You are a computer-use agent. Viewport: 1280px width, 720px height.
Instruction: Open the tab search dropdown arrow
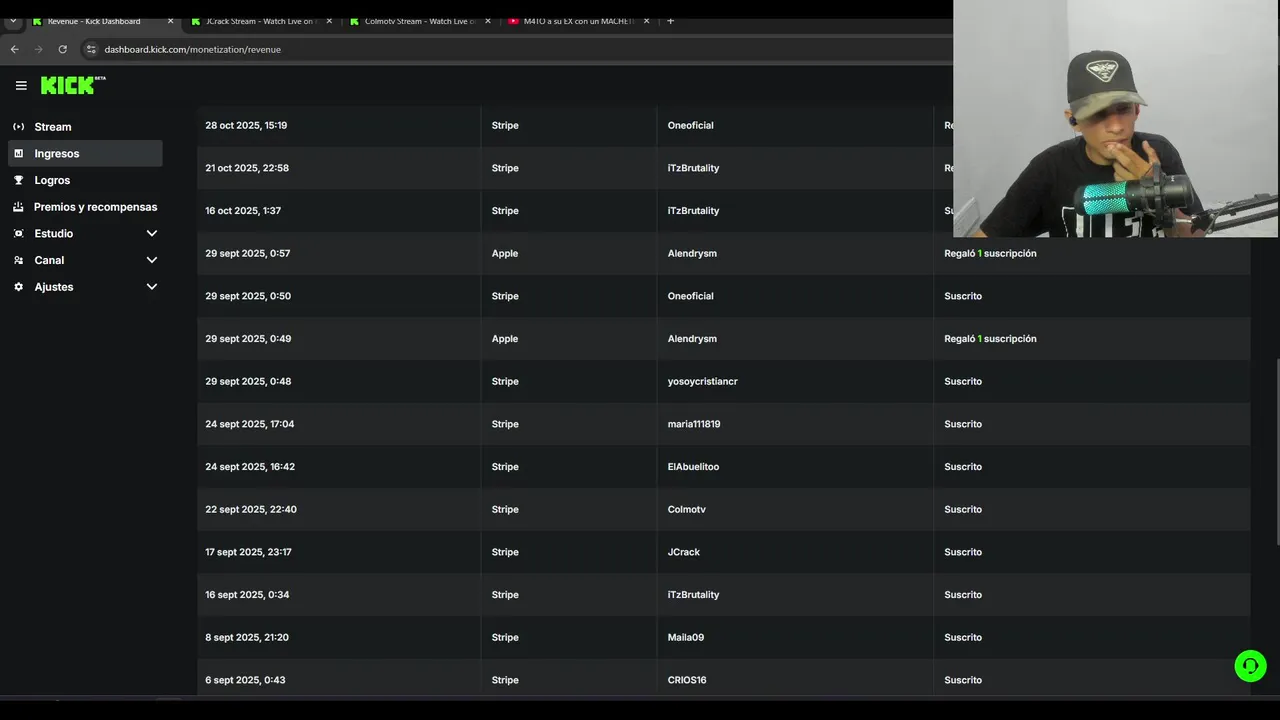(x=12, y=21)
